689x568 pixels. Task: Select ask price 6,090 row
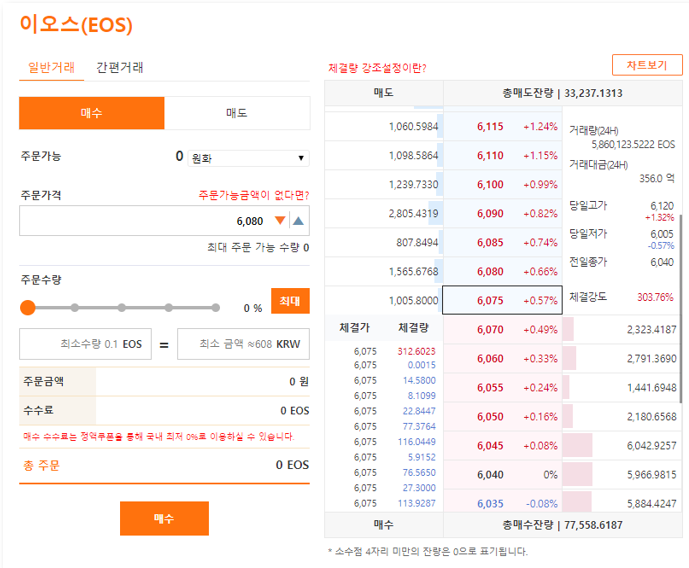pos(503,213)
